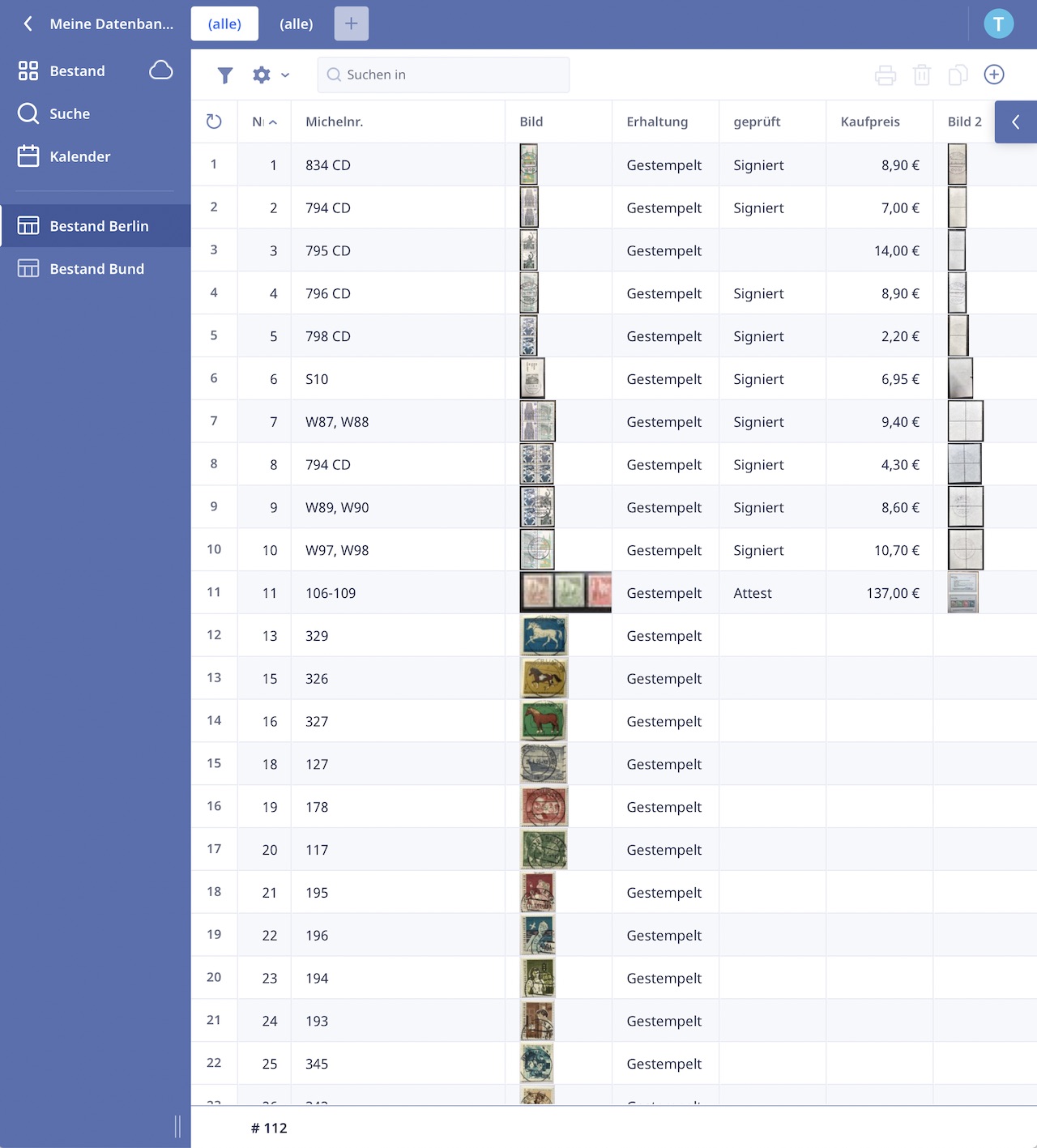Go back using Meine Datenbank arrow

click(x=28, y=24)
